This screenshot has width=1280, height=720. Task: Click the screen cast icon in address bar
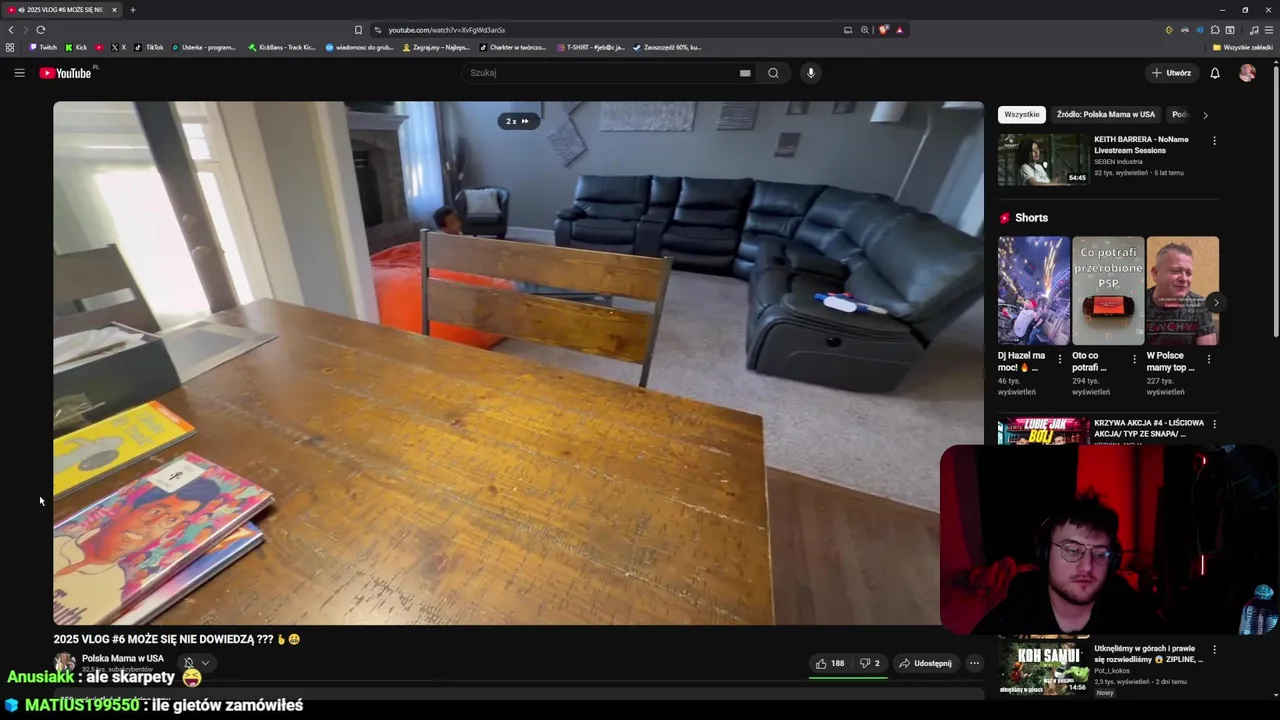848,30
